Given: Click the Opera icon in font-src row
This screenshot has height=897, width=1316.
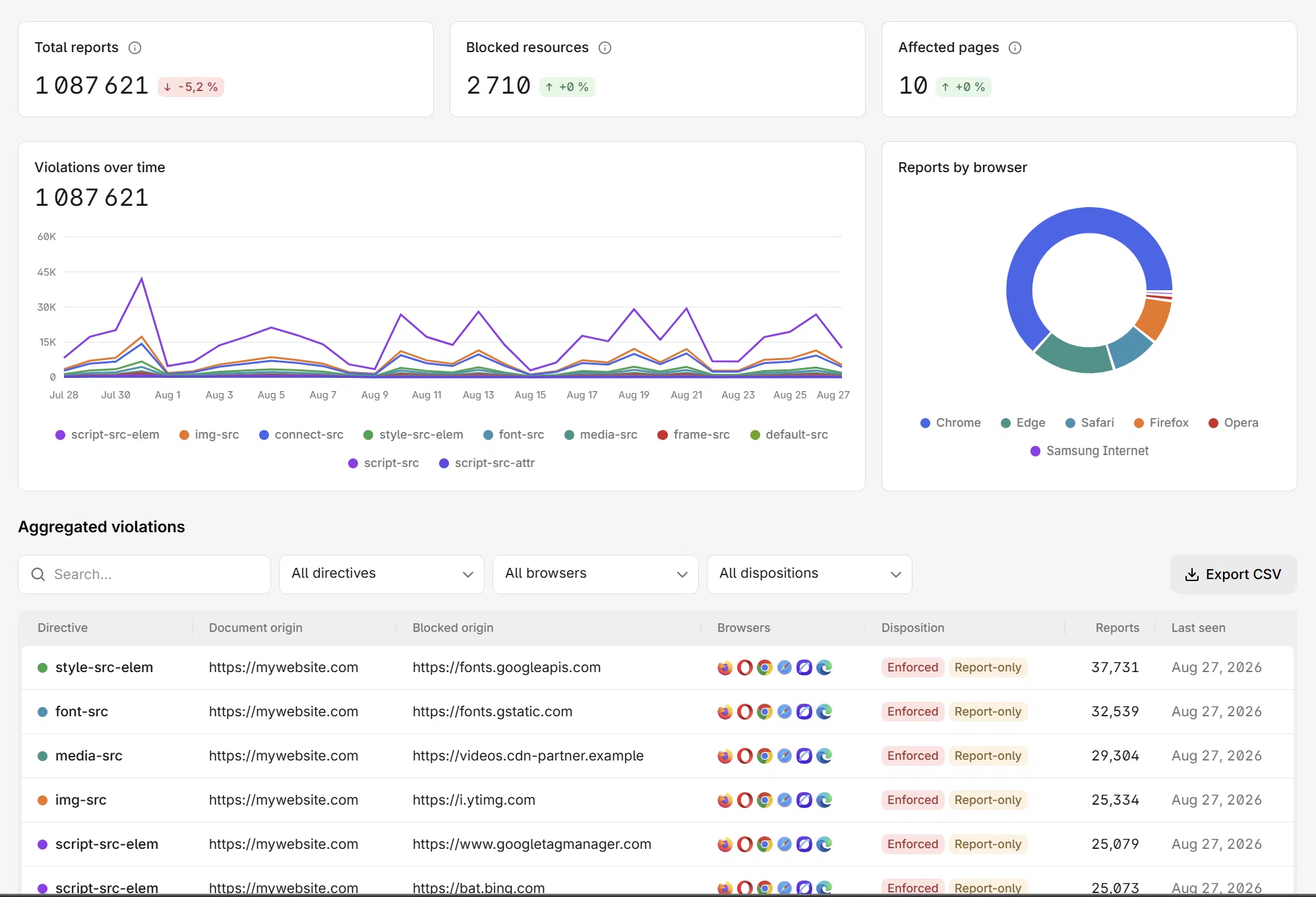Looking at the screenshot, I should click(745, 712).
